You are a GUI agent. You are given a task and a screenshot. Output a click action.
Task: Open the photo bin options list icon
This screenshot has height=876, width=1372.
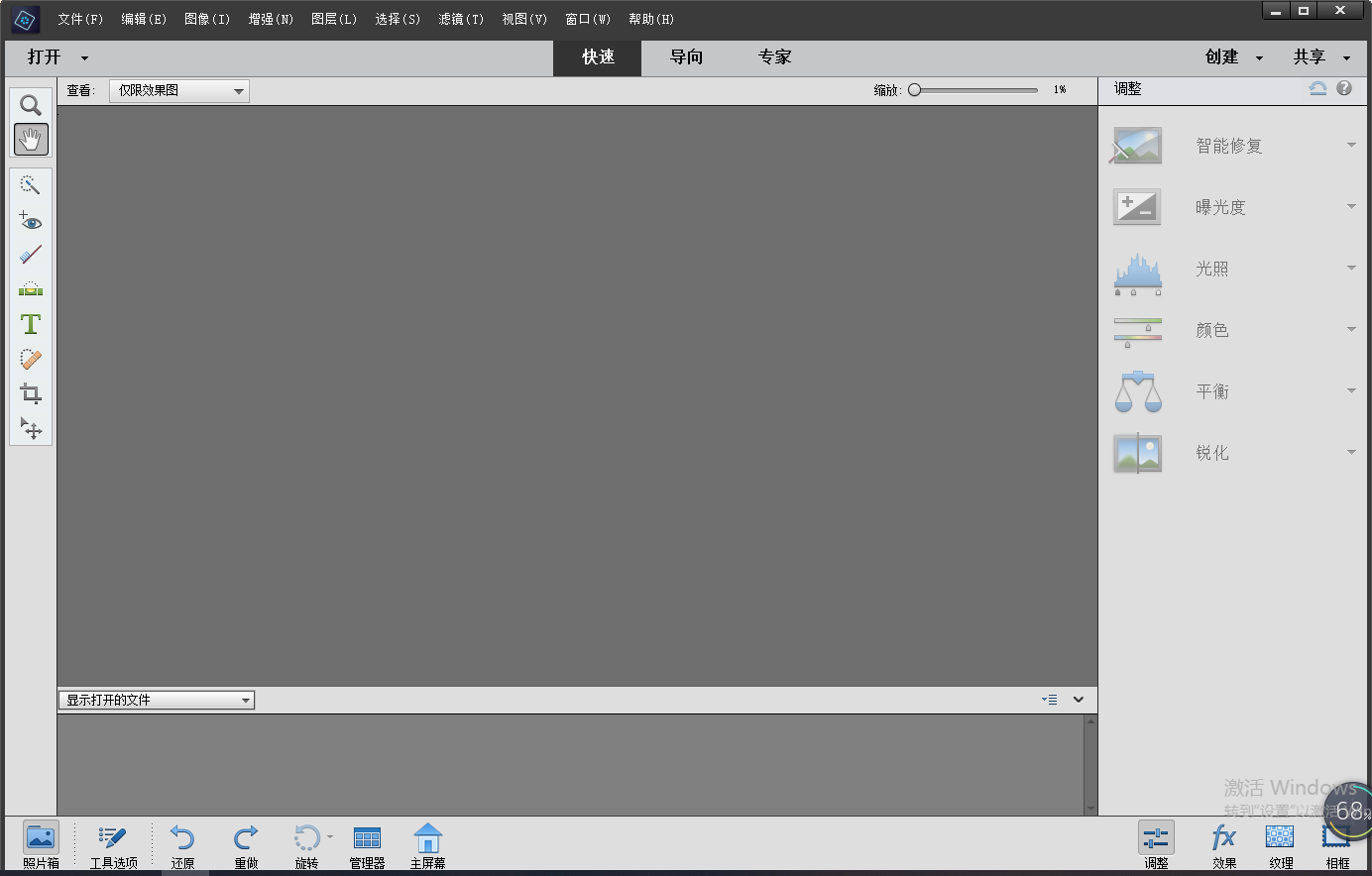[x=1049, y=700]
